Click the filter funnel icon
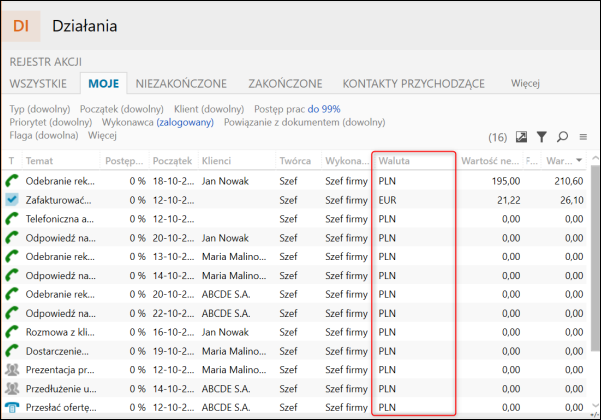This screenshot has width=601, height=420. [x=542, y=137]
